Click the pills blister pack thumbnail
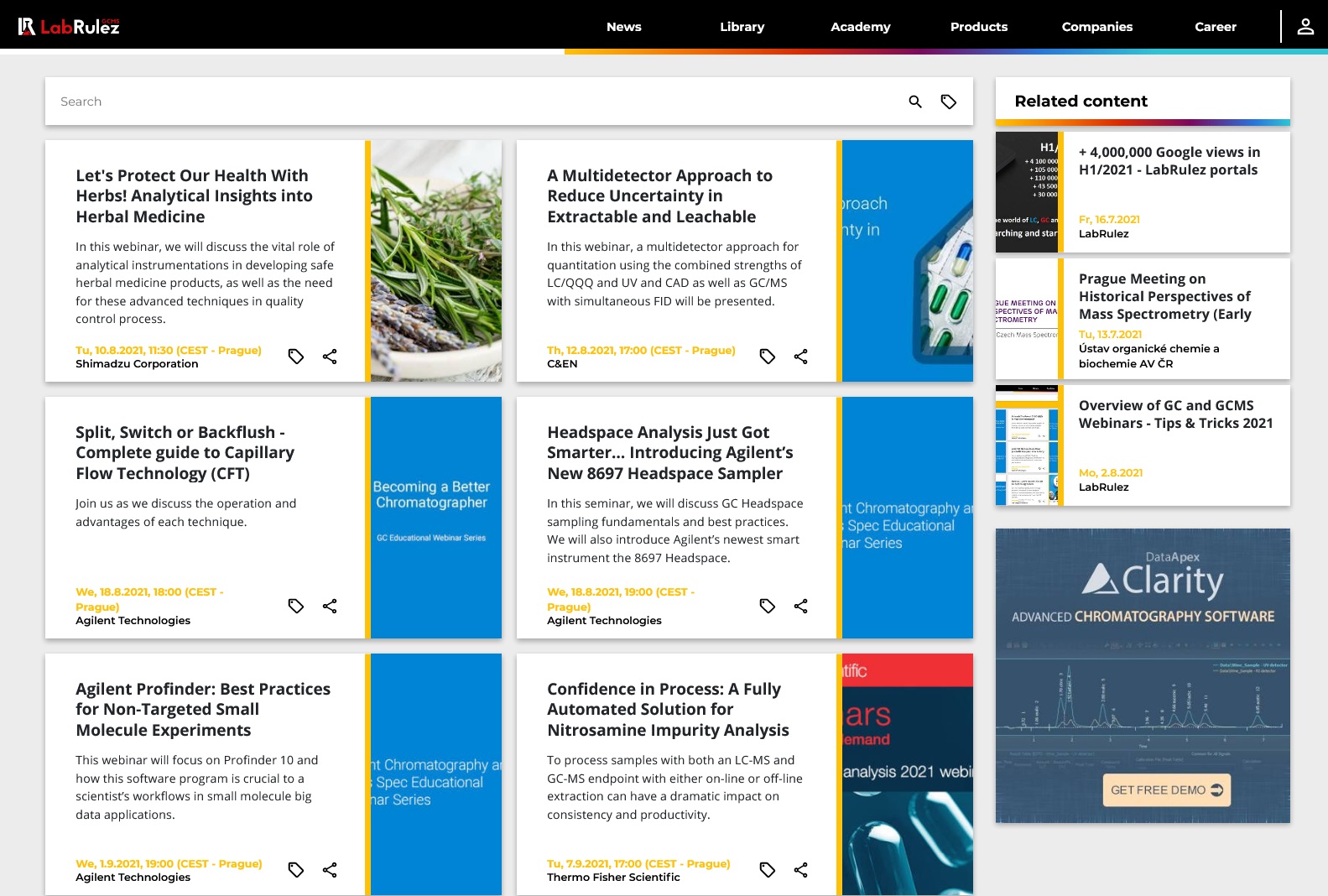This screenshot has width=1328, height=896. point(908,261)
